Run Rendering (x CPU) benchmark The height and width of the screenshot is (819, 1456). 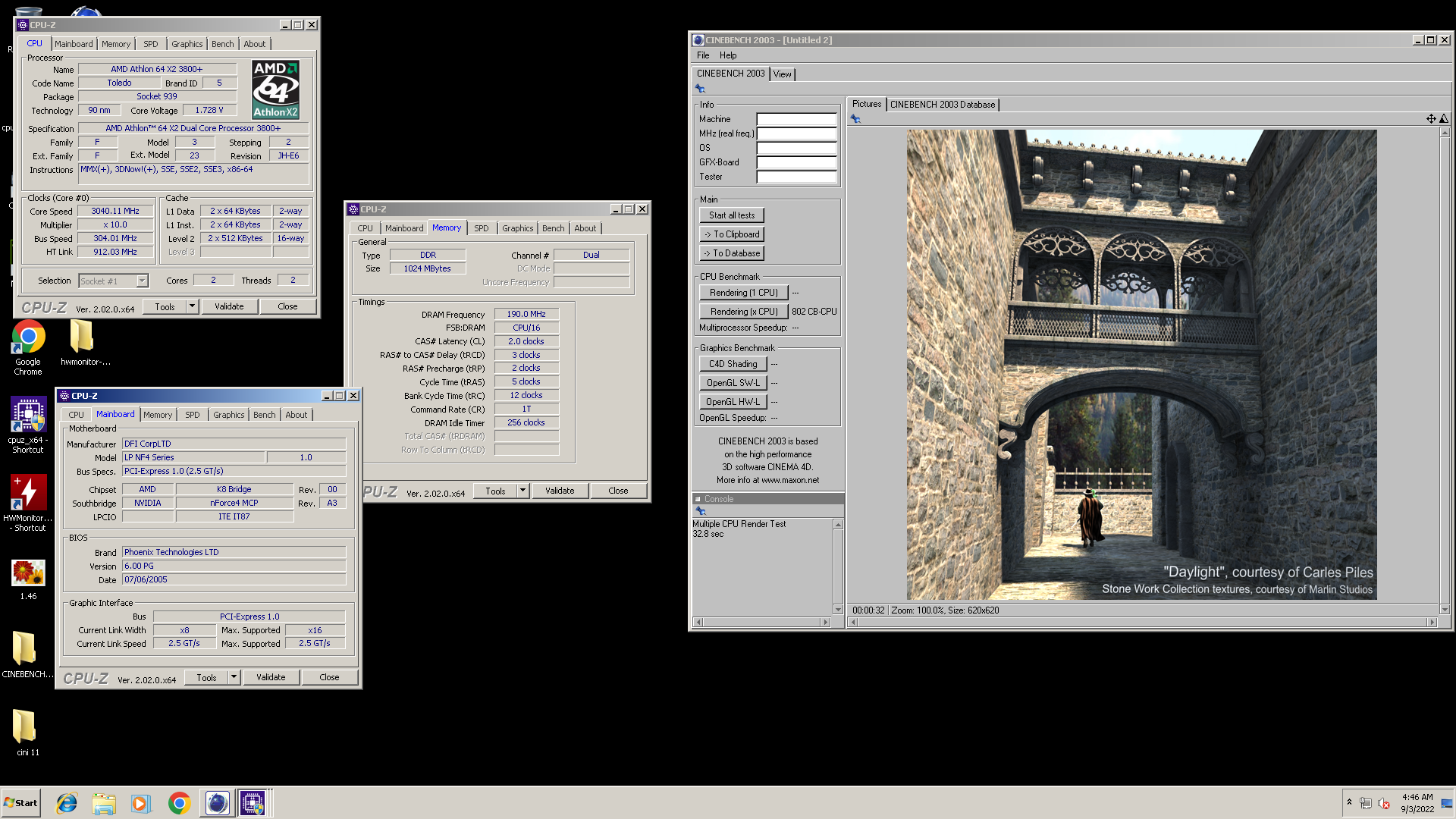click(744, 312)
